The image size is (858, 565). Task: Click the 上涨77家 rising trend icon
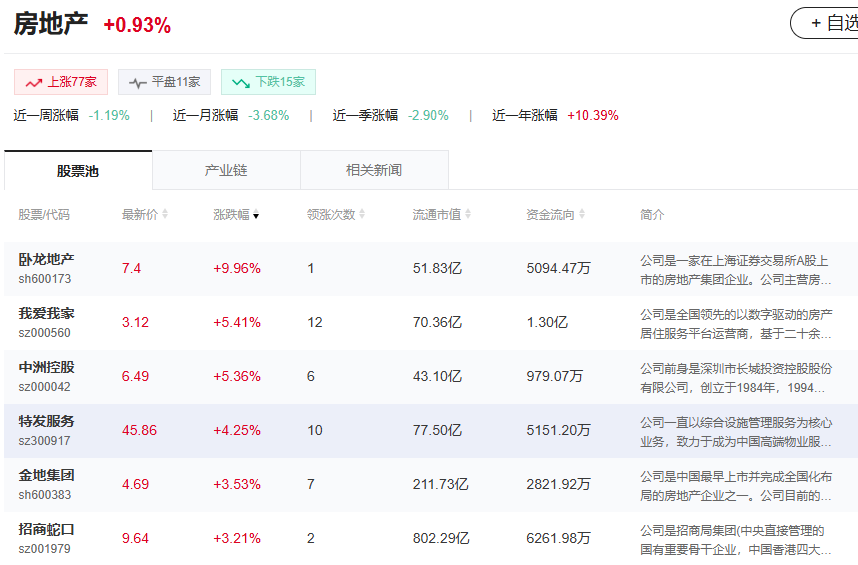[33, 83]
